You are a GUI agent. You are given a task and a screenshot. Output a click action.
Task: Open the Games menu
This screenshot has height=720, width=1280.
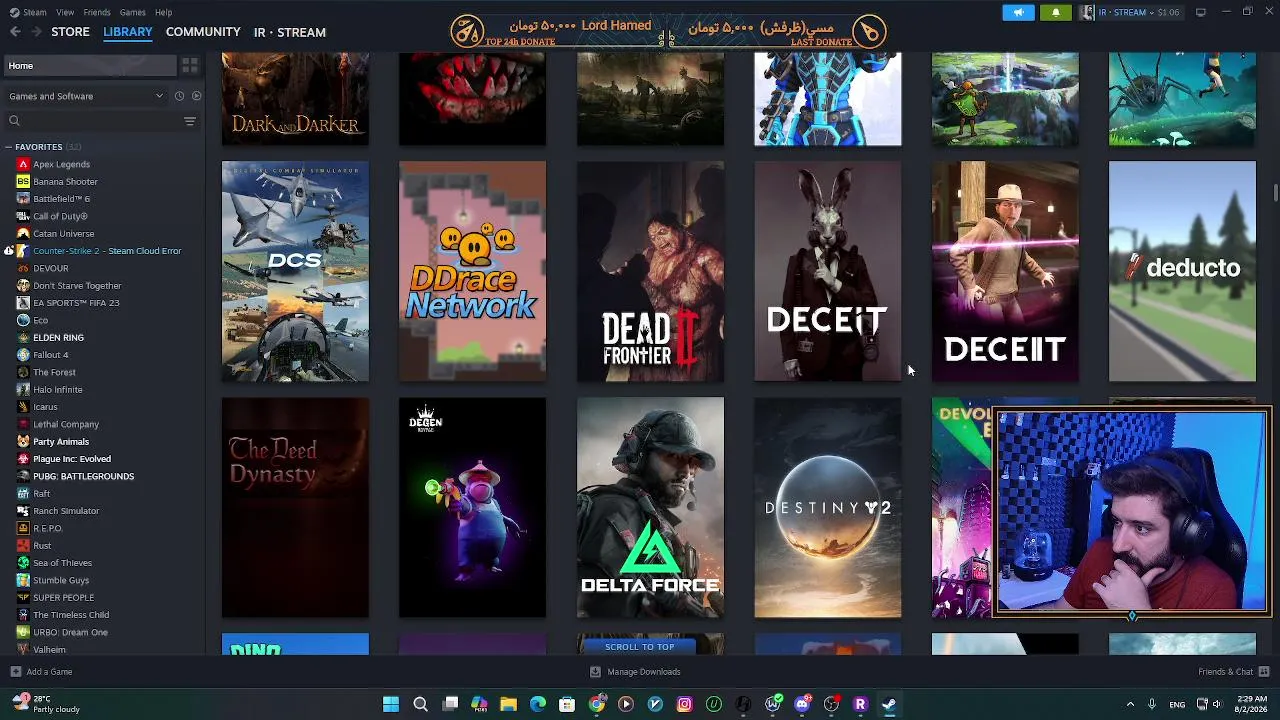[x=133, y=12]
